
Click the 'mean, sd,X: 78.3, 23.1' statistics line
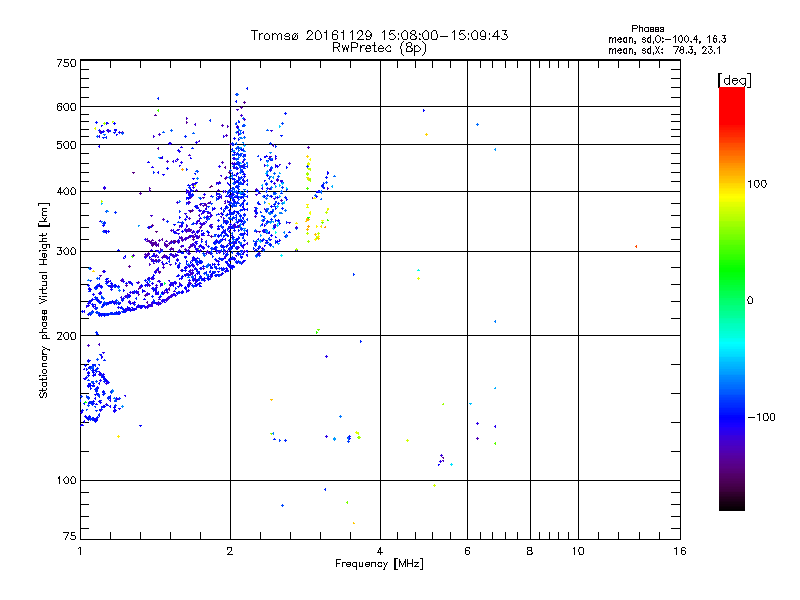point(664,50)
